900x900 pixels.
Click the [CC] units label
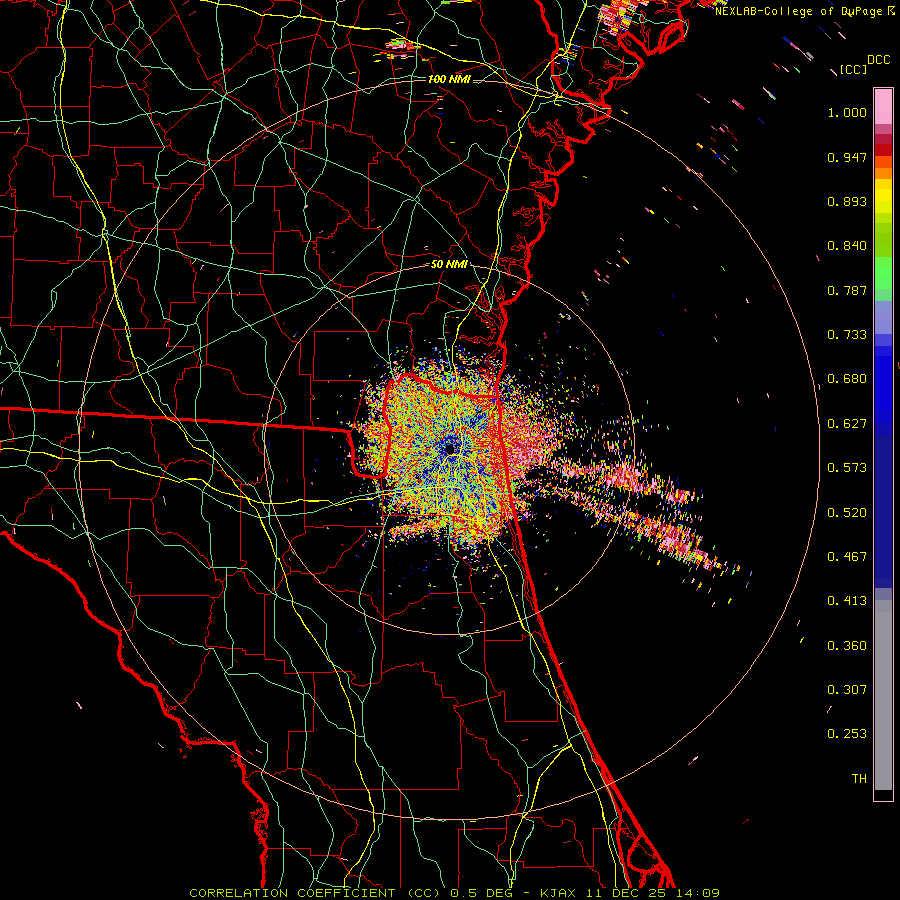(854, 69)
